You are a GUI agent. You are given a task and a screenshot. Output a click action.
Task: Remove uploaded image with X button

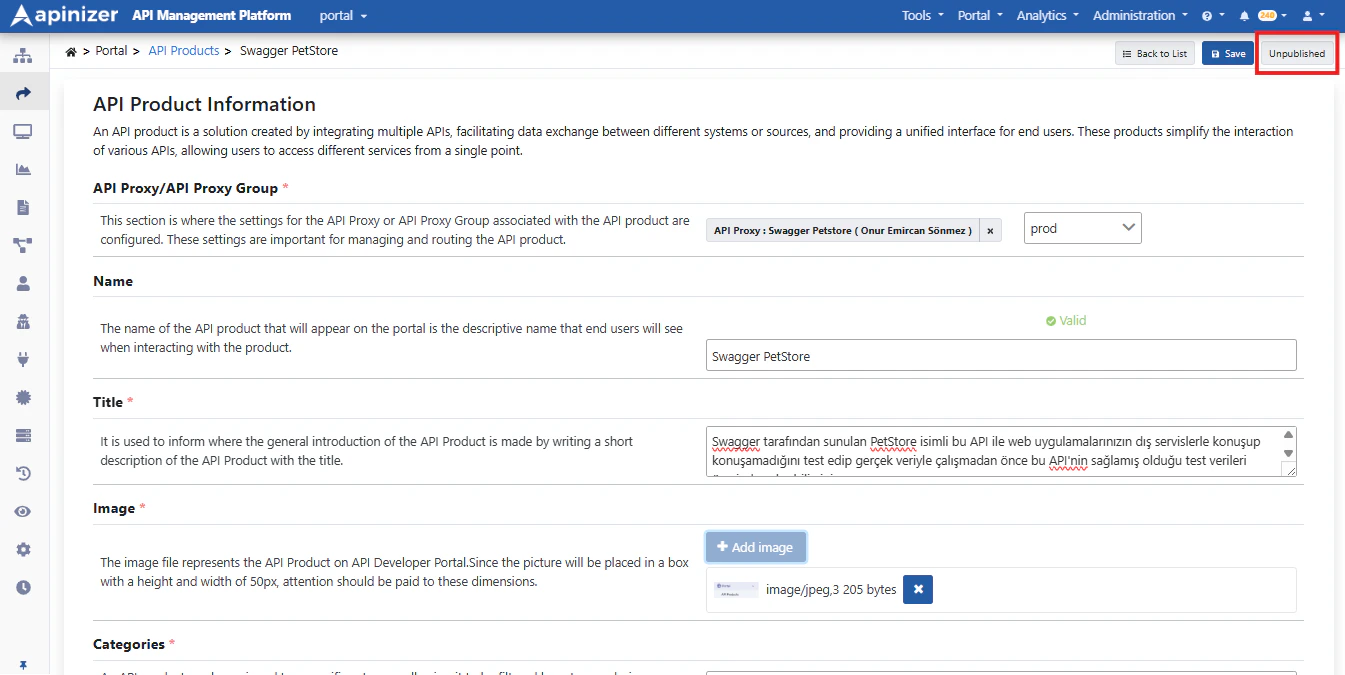pos(918,590)
